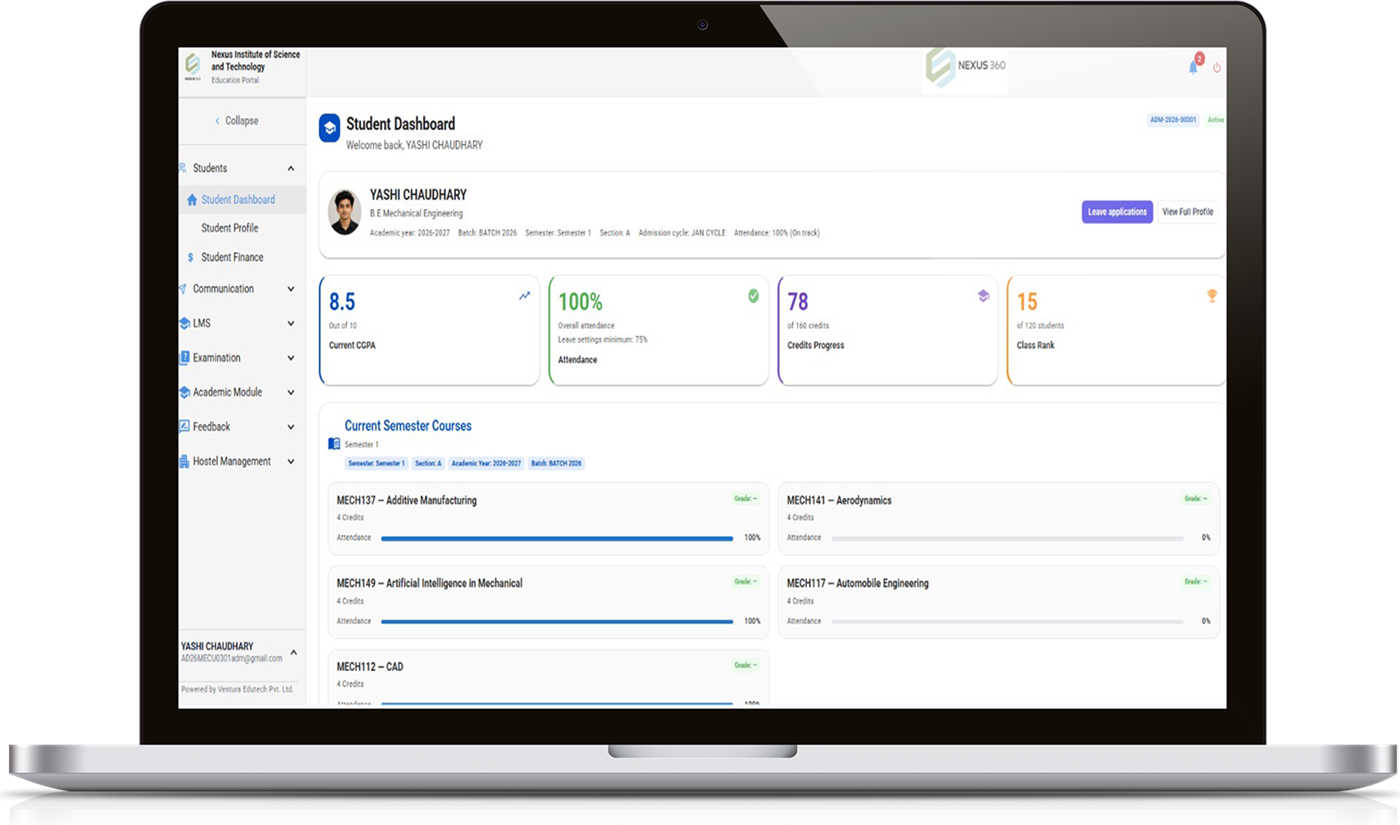The height and width of the screenshot is (825, 1400).
Task: Click the Current Semester Courses heading
Action: [408, 426]
